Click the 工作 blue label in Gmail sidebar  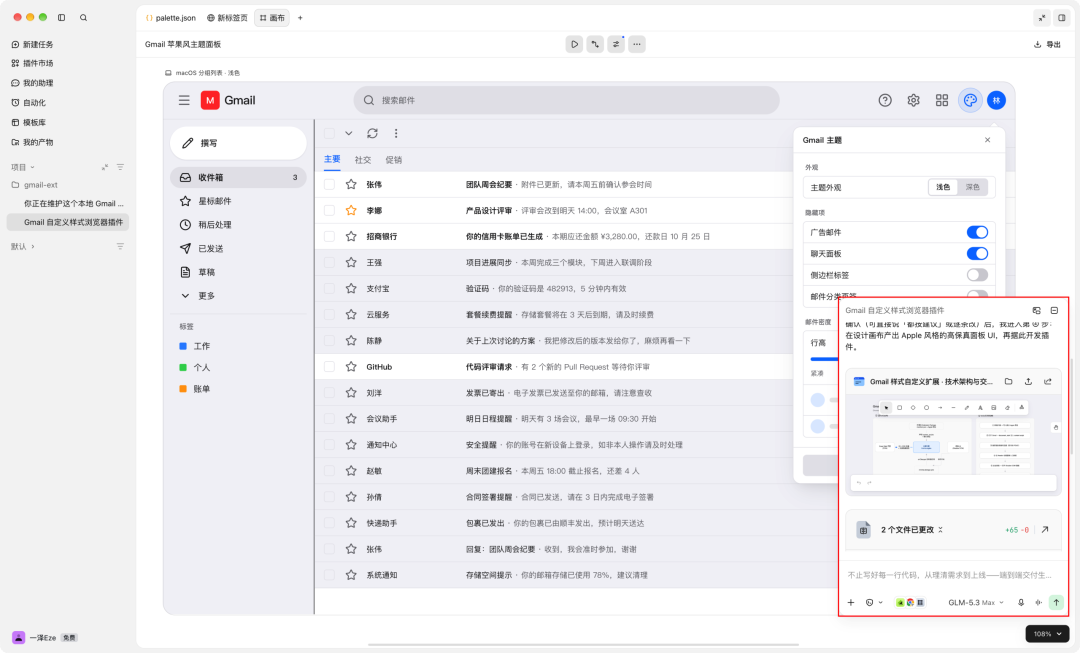(x=195, y=346)
